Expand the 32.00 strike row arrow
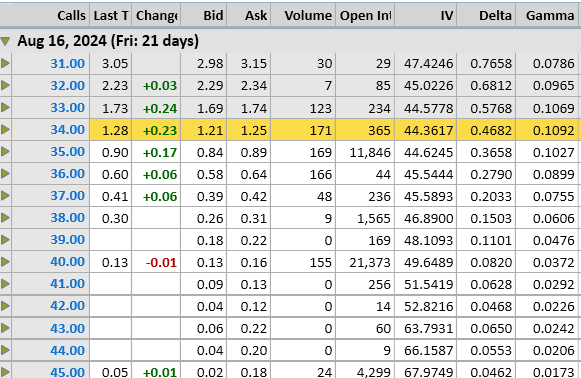Image resolution: width=581 pixels, height=378 pixels. [5, 85]
